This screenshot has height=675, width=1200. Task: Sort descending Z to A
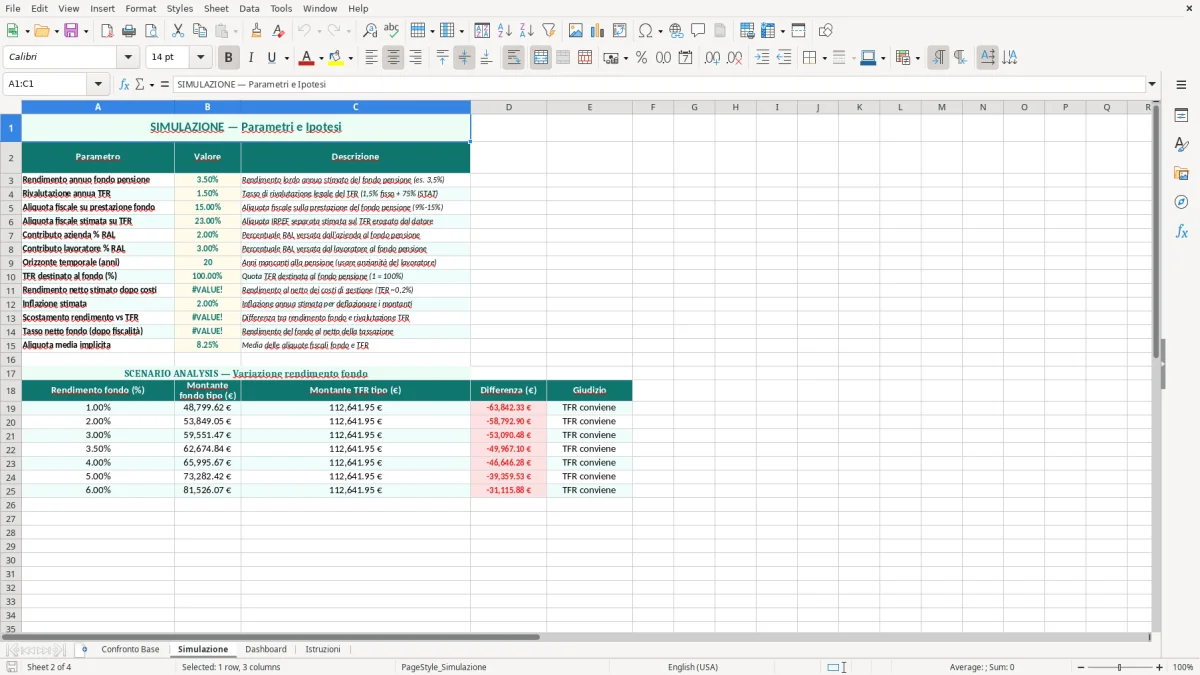[x=526, y=31]
